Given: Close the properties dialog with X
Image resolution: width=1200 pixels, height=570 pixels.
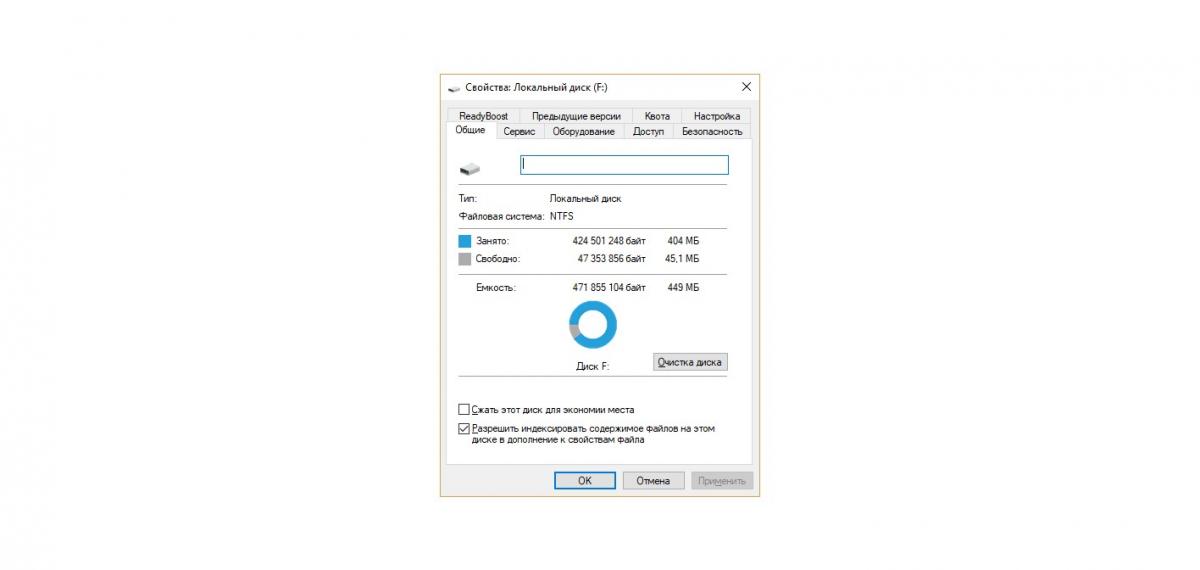Looking at the screenshot, I should (746, 87).
